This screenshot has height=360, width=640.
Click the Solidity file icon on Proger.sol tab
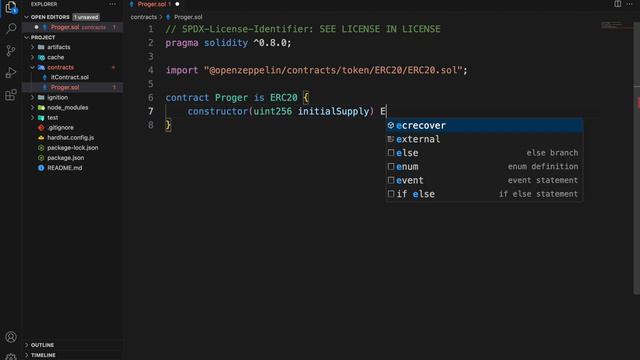131,4
